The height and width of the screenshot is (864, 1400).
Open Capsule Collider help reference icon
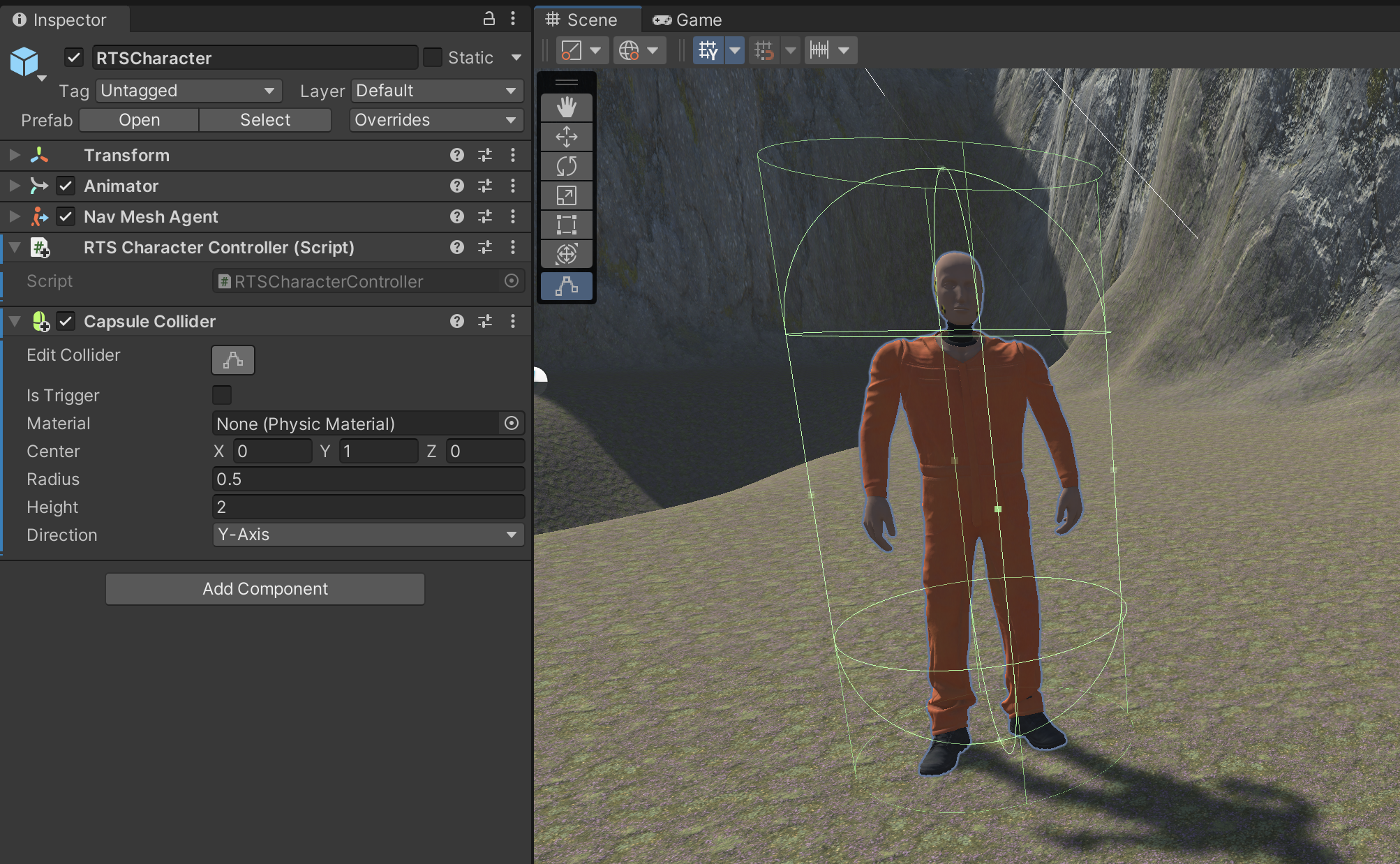point(456,321)
